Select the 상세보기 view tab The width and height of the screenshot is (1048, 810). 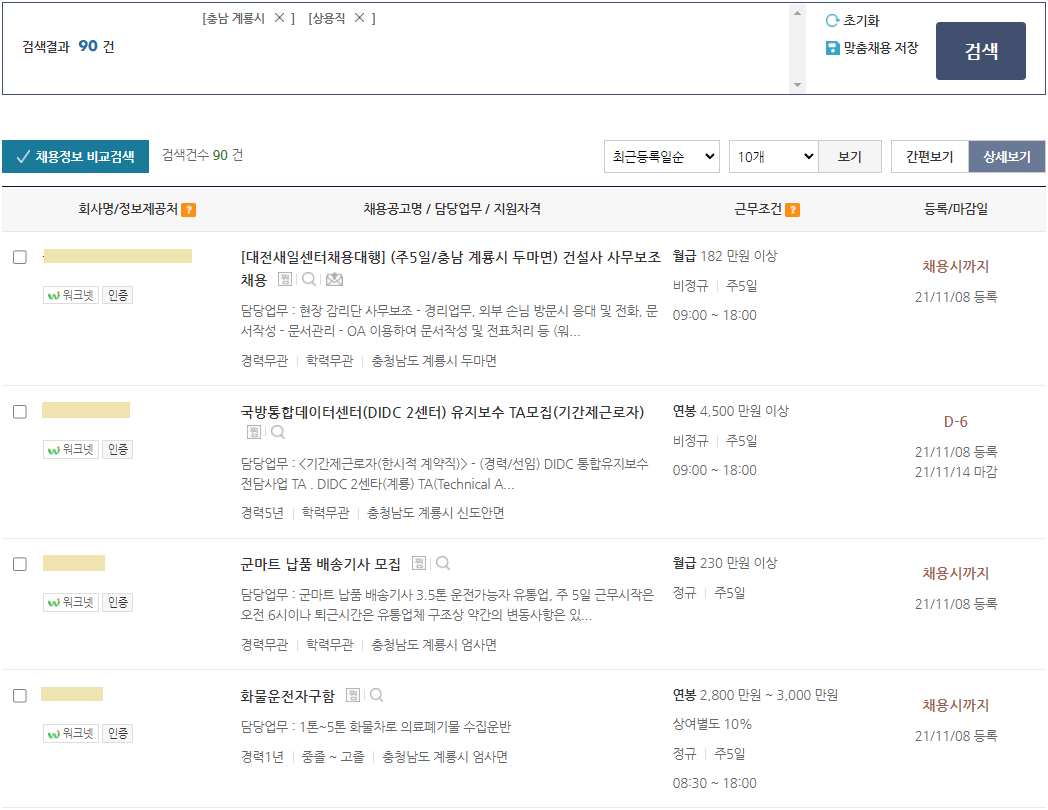[1006, 157]
